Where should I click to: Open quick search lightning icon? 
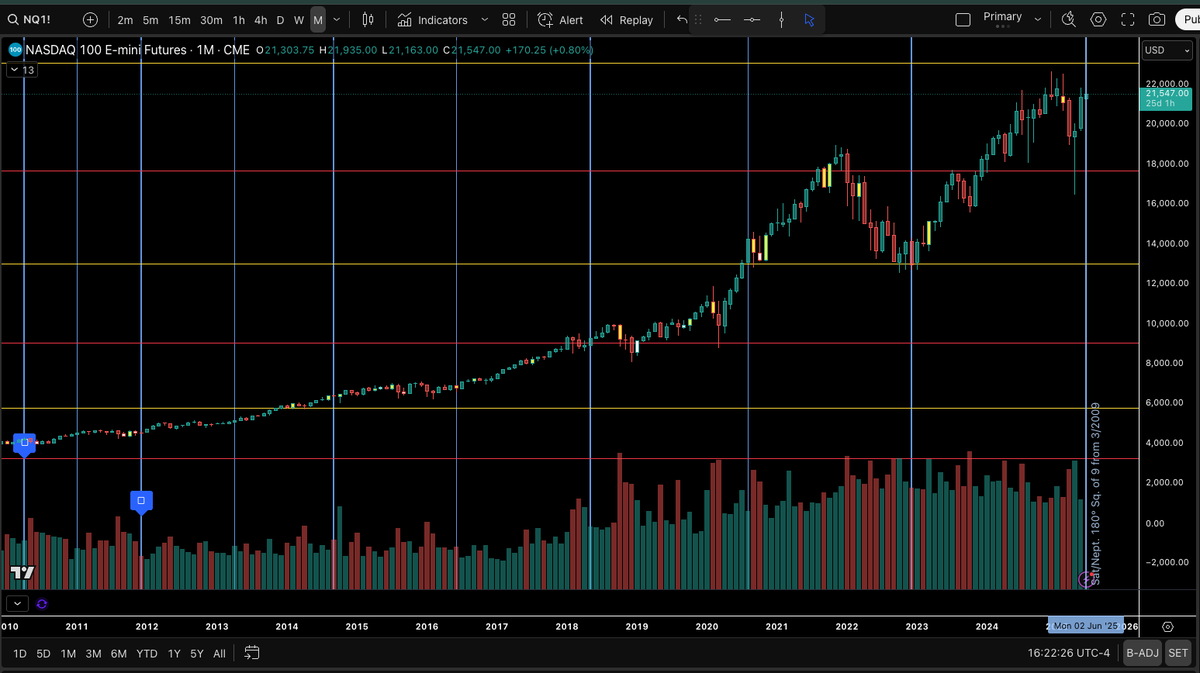[1069, 20]
